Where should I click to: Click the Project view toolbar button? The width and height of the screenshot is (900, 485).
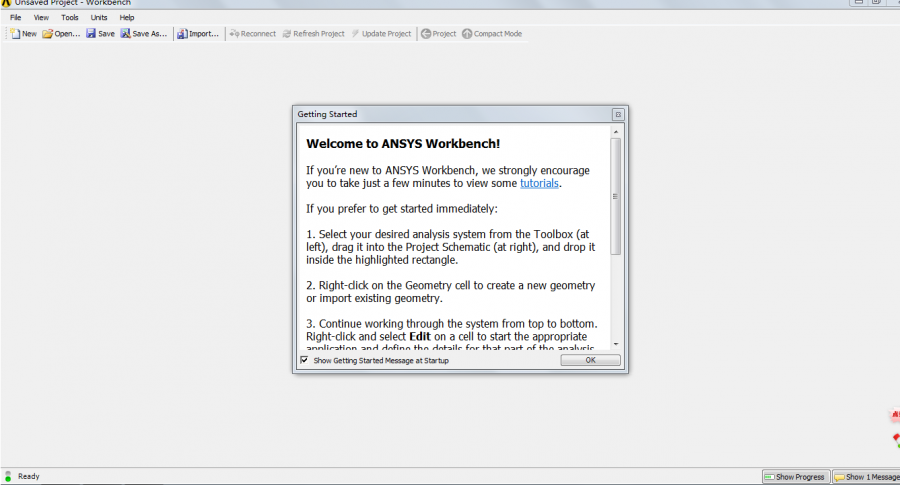click(439, 34)
